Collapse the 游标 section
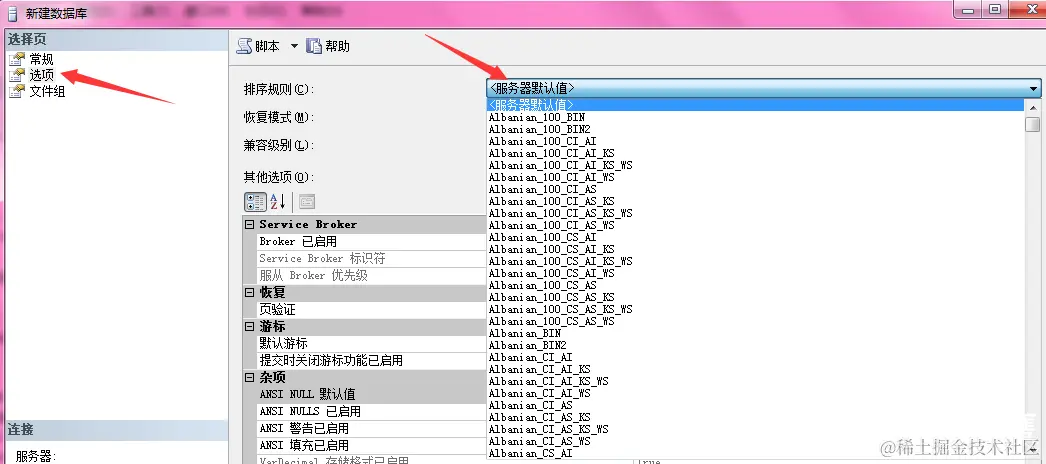The width and height of the screenshot is (1046, 464). click(x=249, y=327)
